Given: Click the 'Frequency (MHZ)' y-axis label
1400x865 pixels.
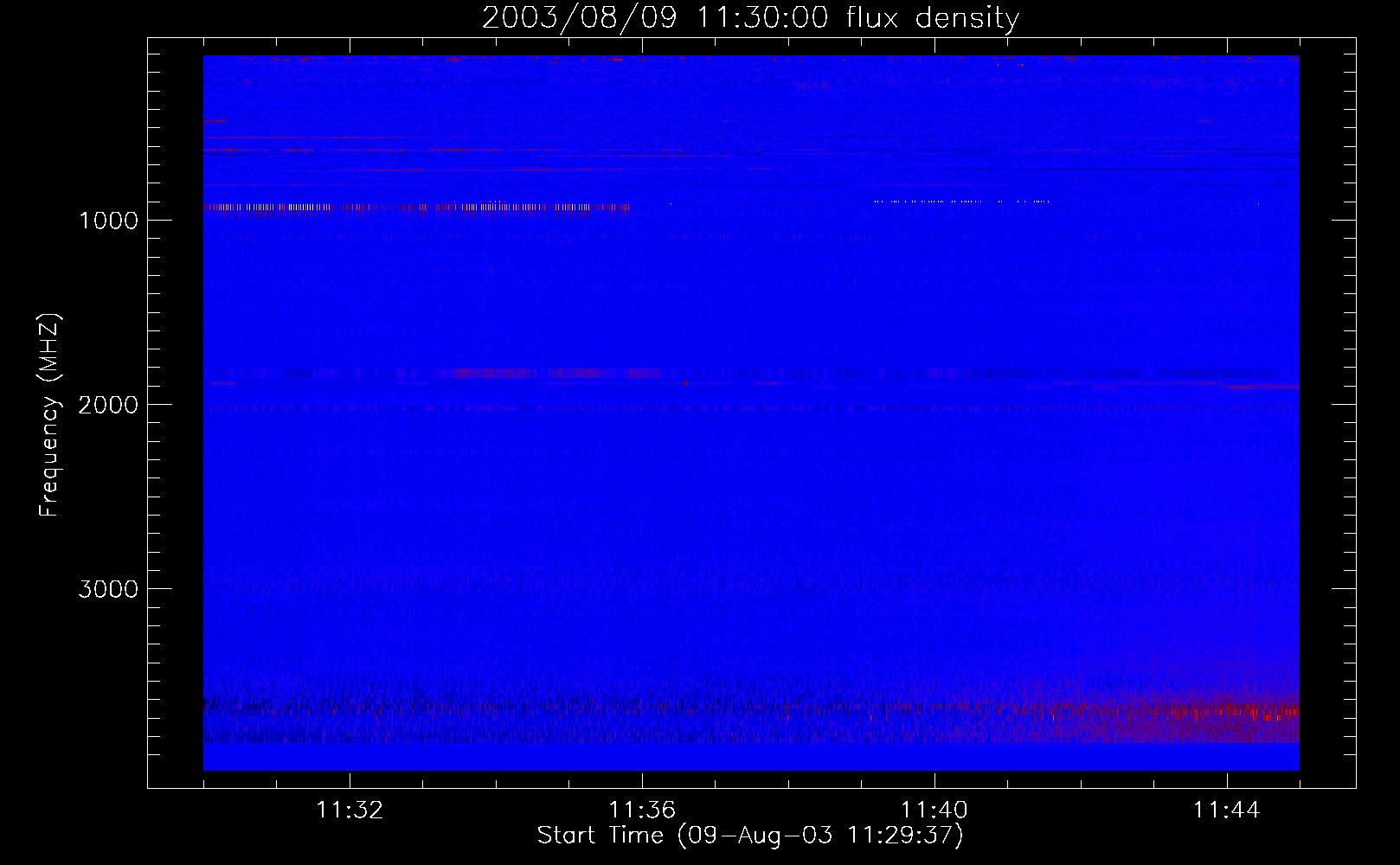Looking at the screenshot, I should point(49,415).
